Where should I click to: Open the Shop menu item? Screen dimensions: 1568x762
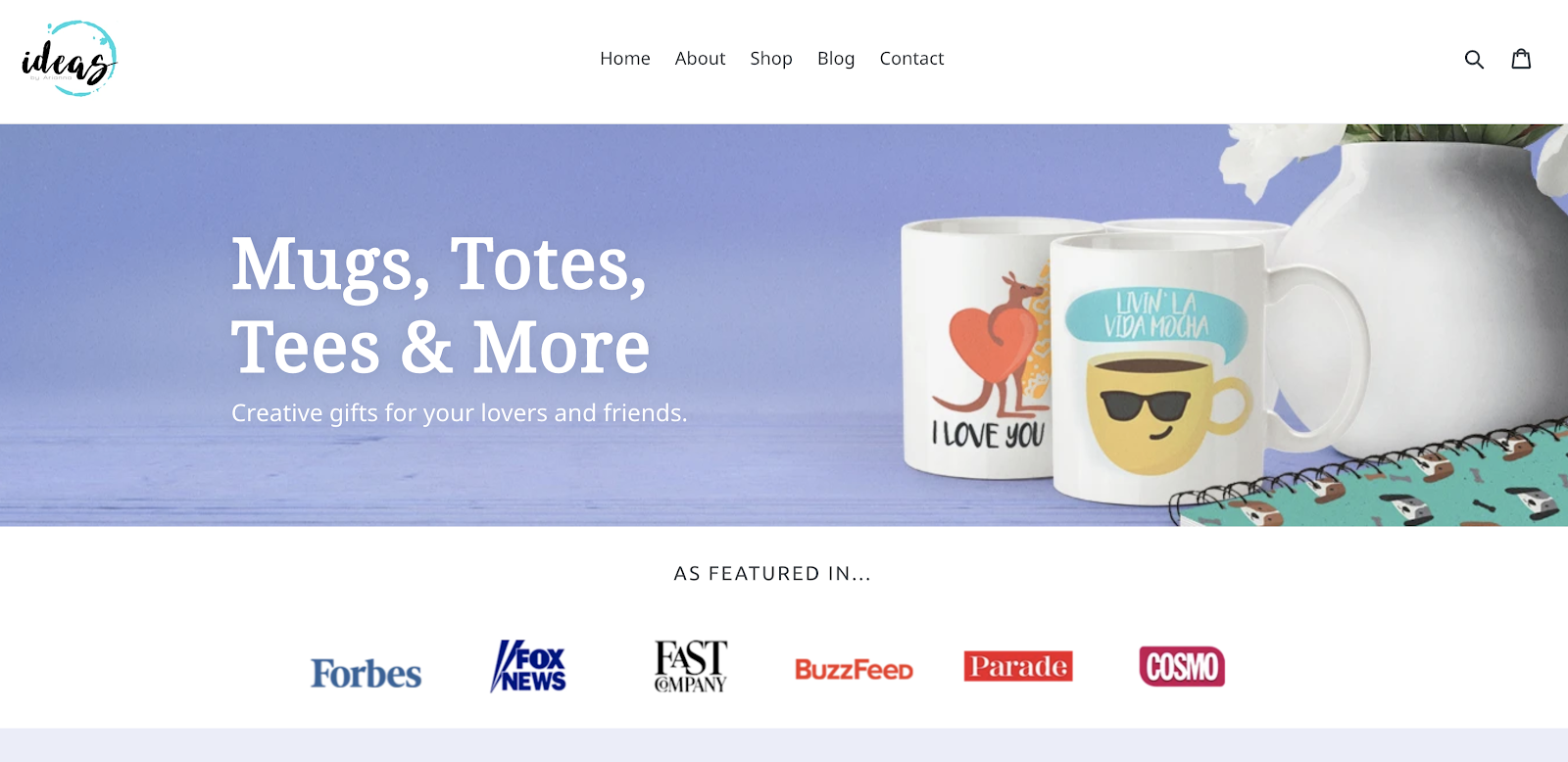pyautogui.click(x=771, y=59)
